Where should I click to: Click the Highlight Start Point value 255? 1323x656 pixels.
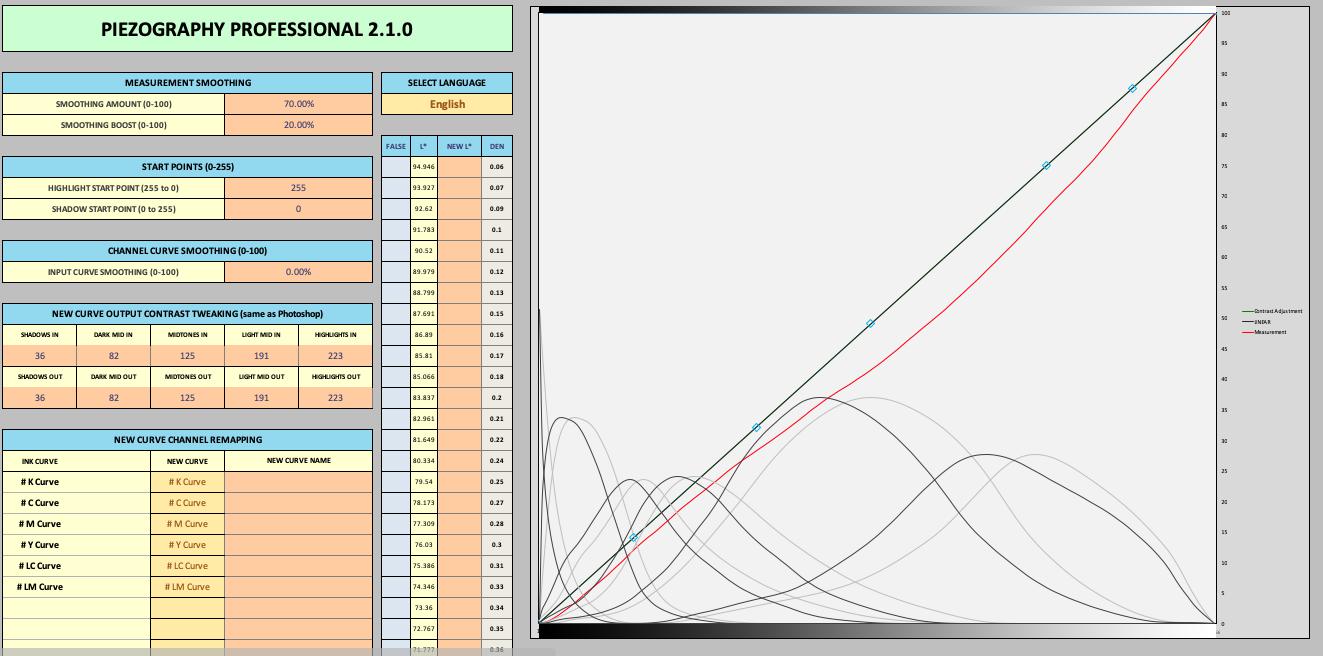(298, 188)
